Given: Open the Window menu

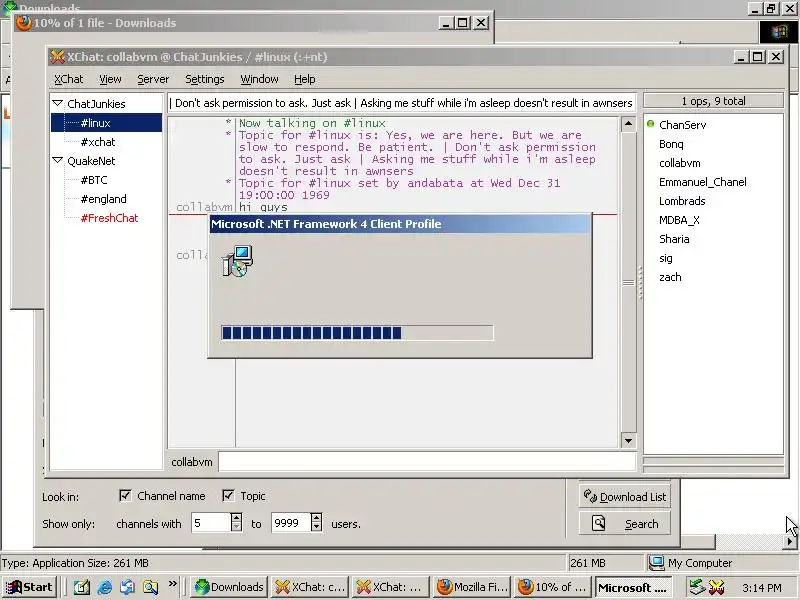Looking at the screenshot, I should [259, 79].
